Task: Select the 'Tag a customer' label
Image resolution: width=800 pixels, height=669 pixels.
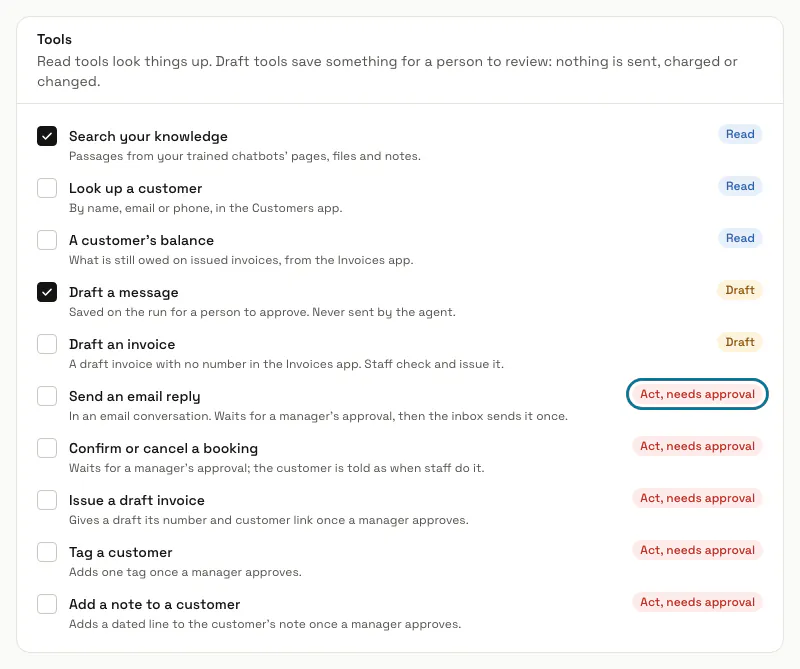Action: (121, 553)
